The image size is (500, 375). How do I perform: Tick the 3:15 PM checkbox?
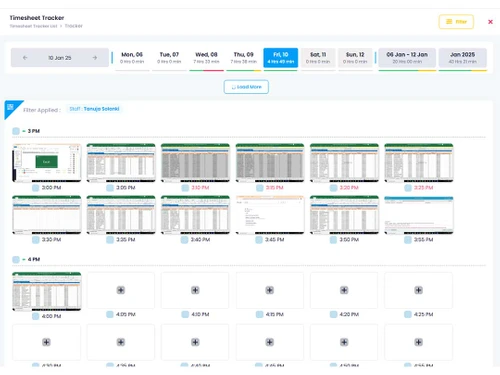[260, 188]
